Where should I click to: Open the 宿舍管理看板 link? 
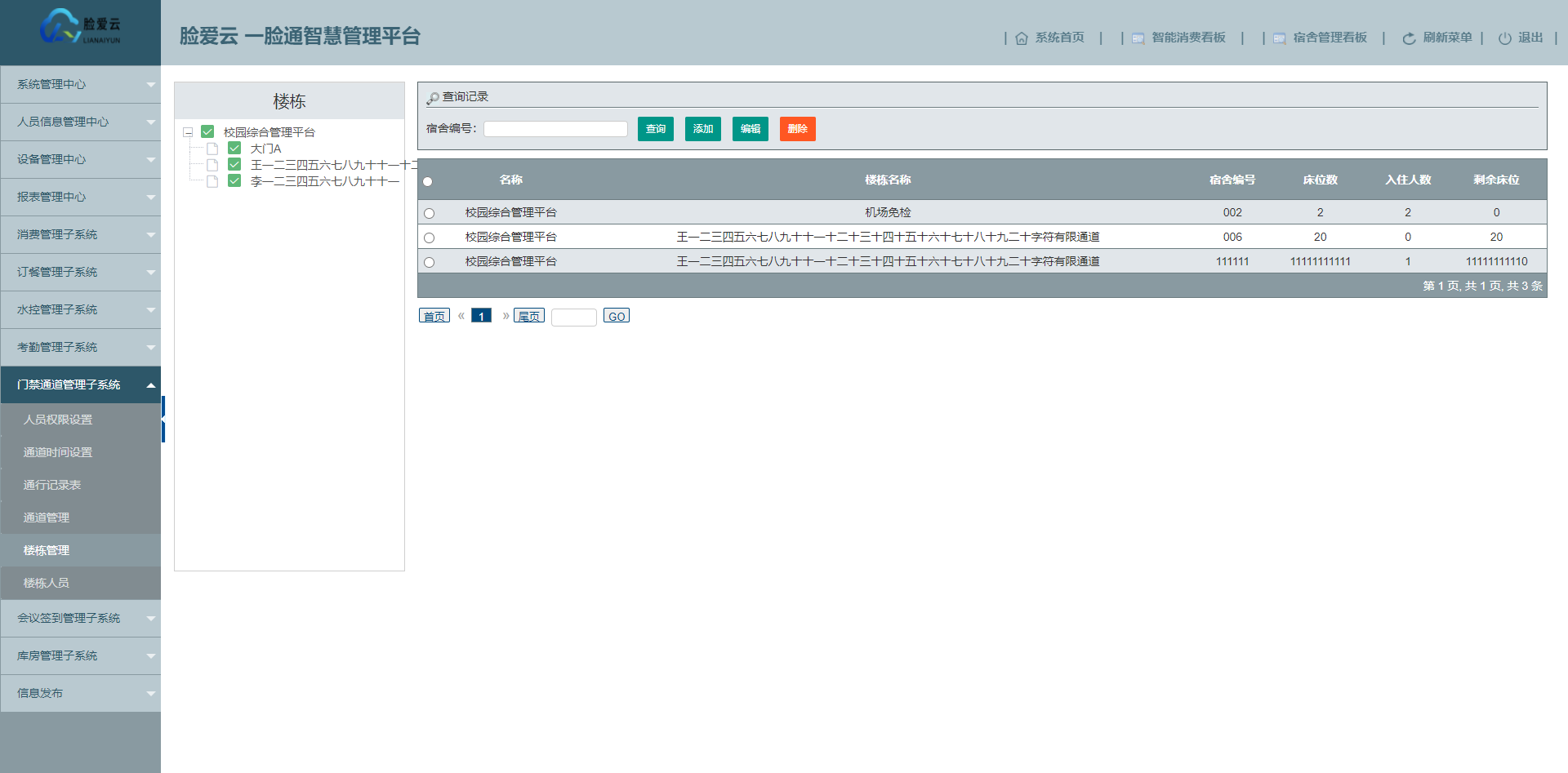click(1330, 38)
